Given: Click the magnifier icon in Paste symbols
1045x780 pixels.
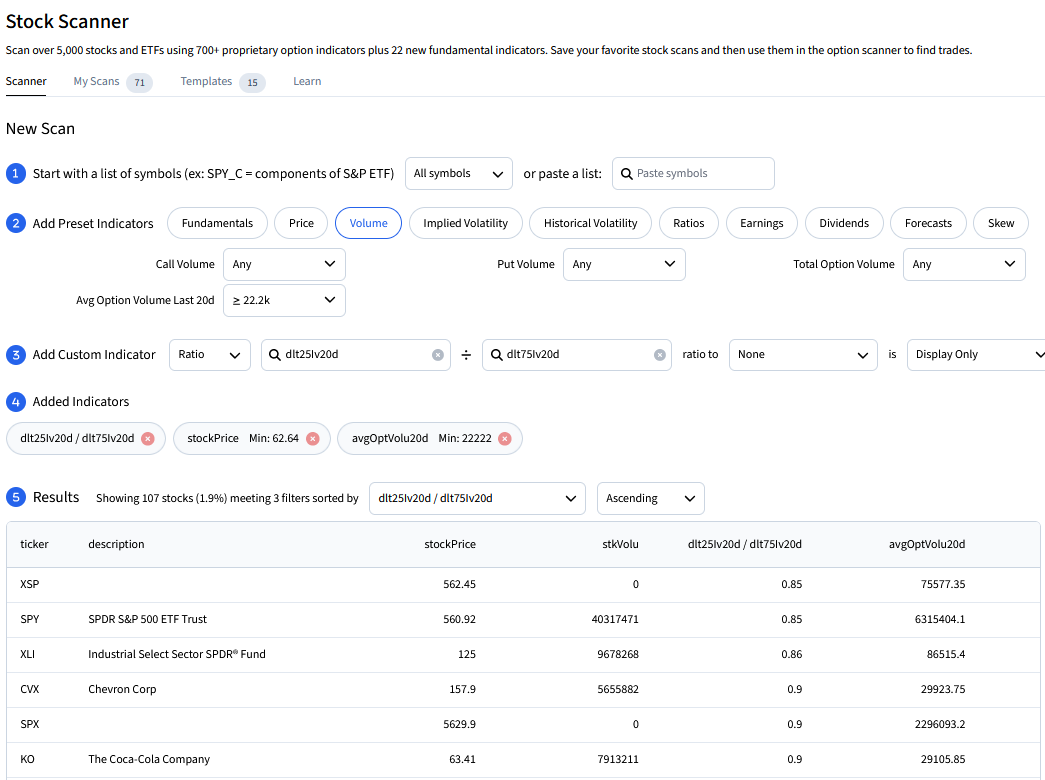Looking at the screenshot, I should pos(627,173).
